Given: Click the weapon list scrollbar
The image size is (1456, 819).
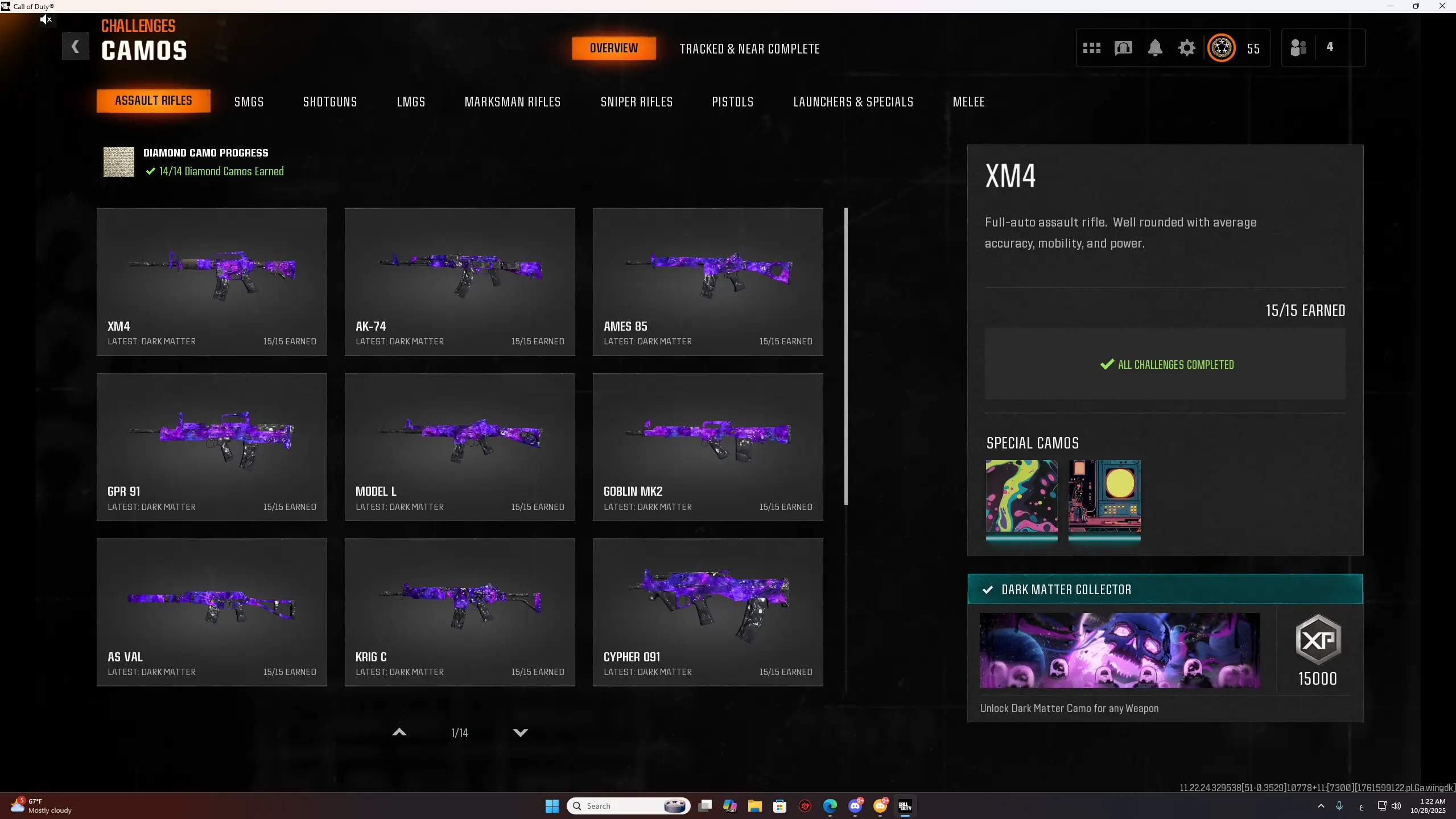Looking at the screenshot, I should pyautogui.click(x=846, y=356).
